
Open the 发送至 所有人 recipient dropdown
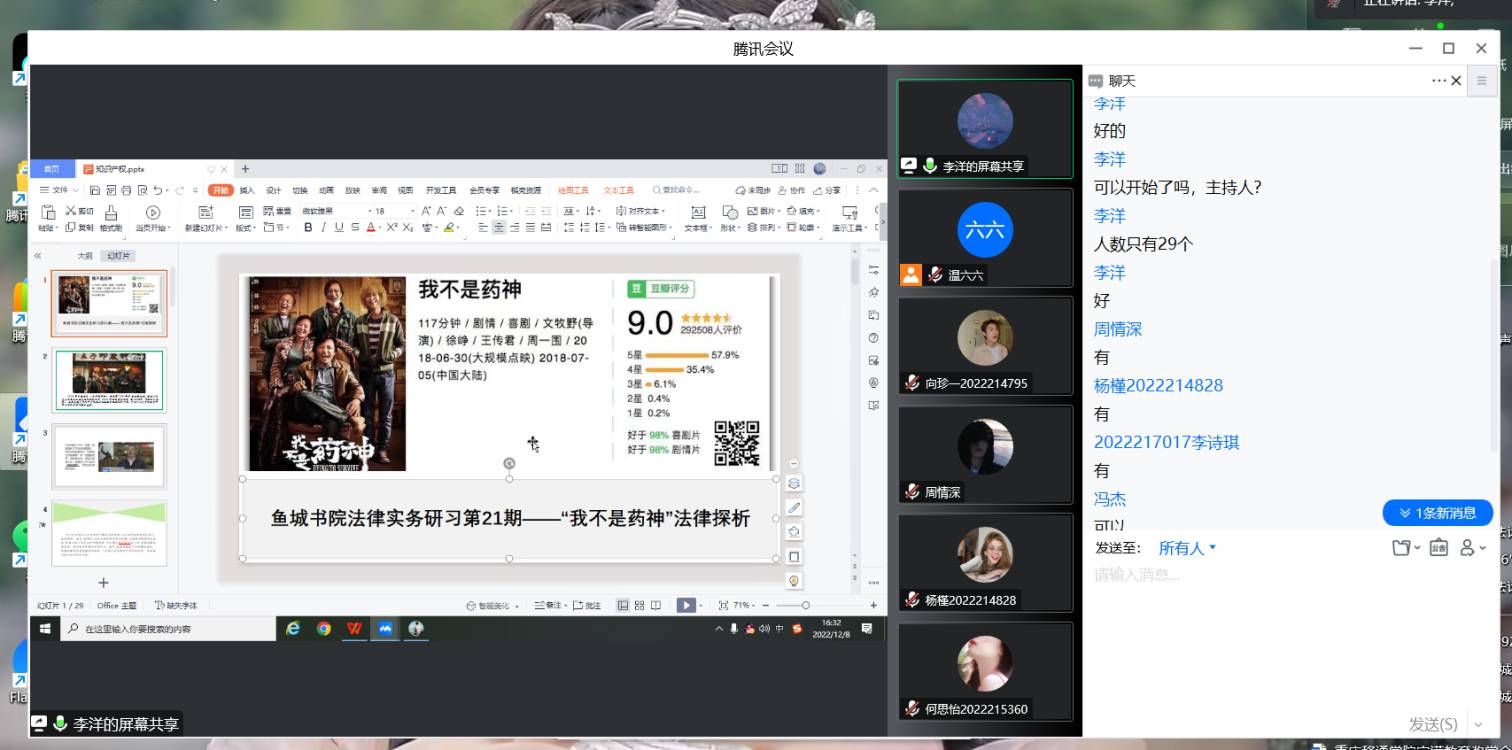coord(1187,548)
